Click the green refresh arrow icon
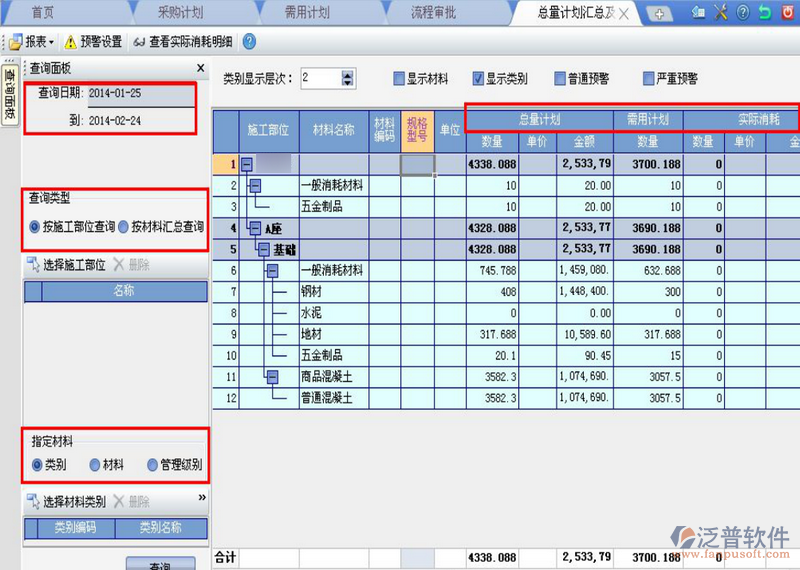The image size is (800, 570). pyautogui.click(x=765, y=13)
